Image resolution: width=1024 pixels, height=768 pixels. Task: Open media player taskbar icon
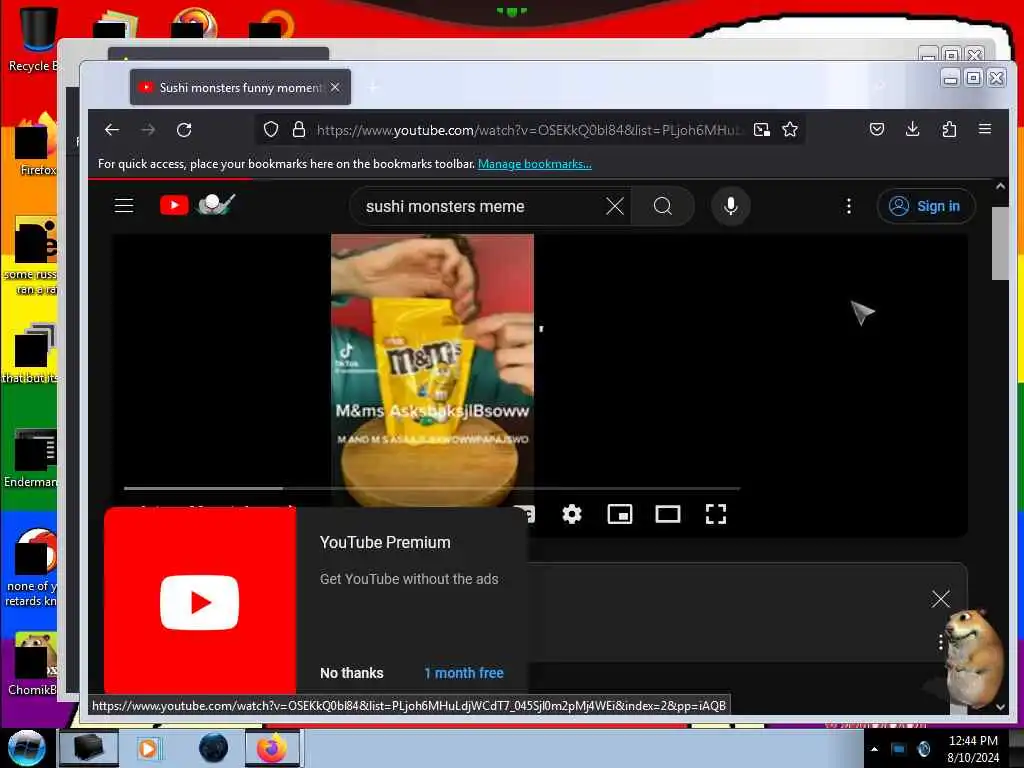[x=148, y=748]
